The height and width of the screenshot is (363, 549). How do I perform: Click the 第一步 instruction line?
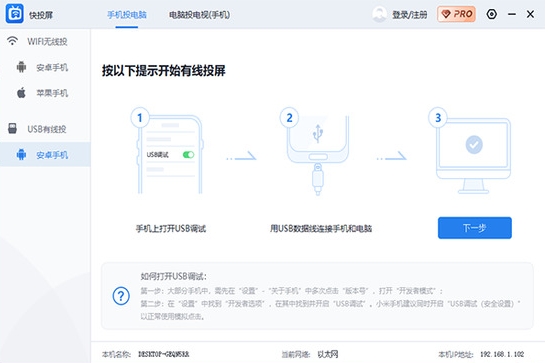coord(292,291)
